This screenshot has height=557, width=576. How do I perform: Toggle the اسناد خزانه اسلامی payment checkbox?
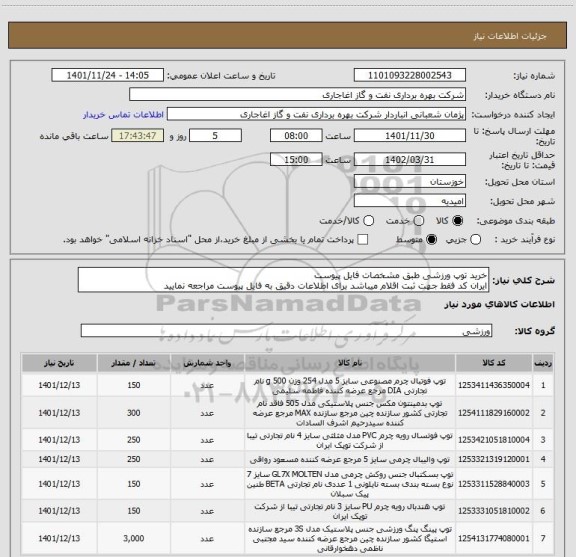[363, 240]
